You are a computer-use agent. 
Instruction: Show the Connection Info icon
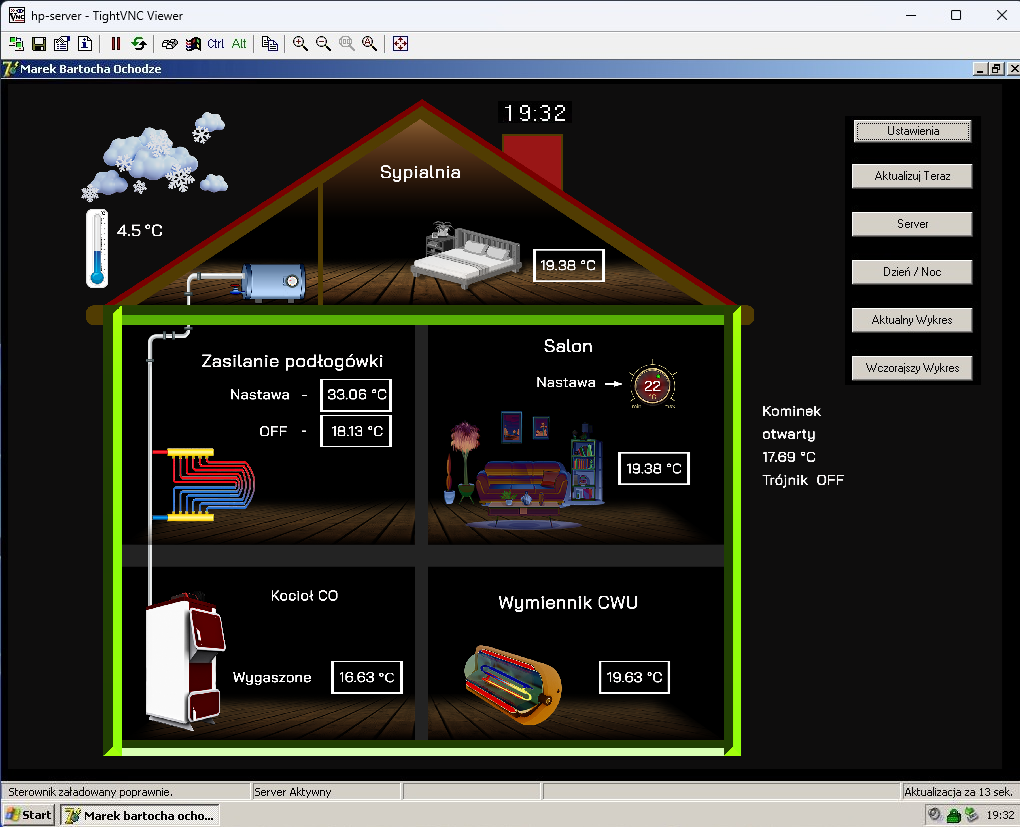(x=85, y=44)
